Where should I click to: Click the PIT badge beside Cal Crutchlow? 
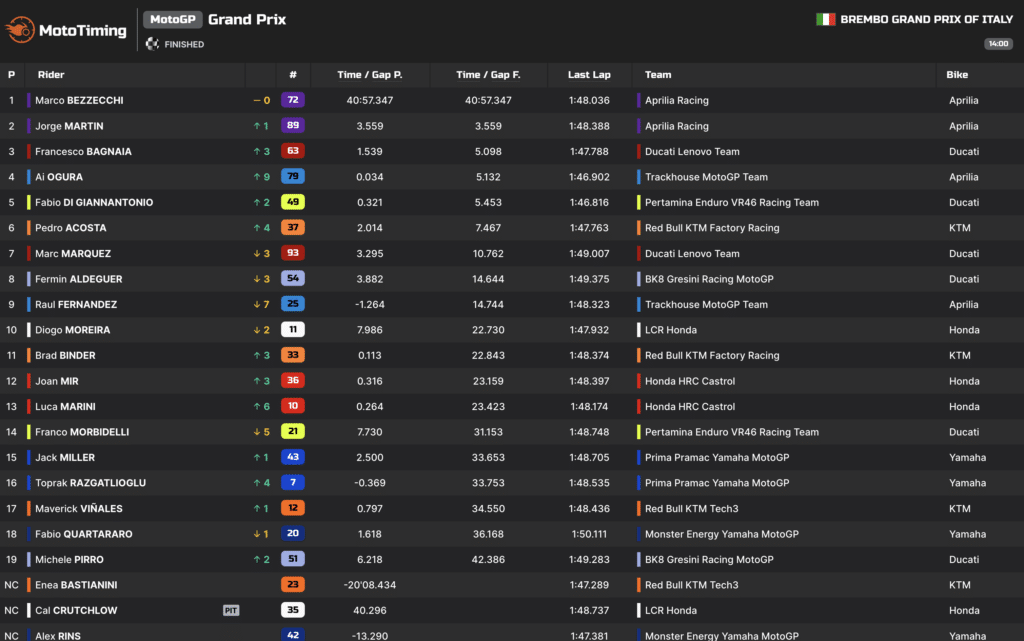pos(231,610)
